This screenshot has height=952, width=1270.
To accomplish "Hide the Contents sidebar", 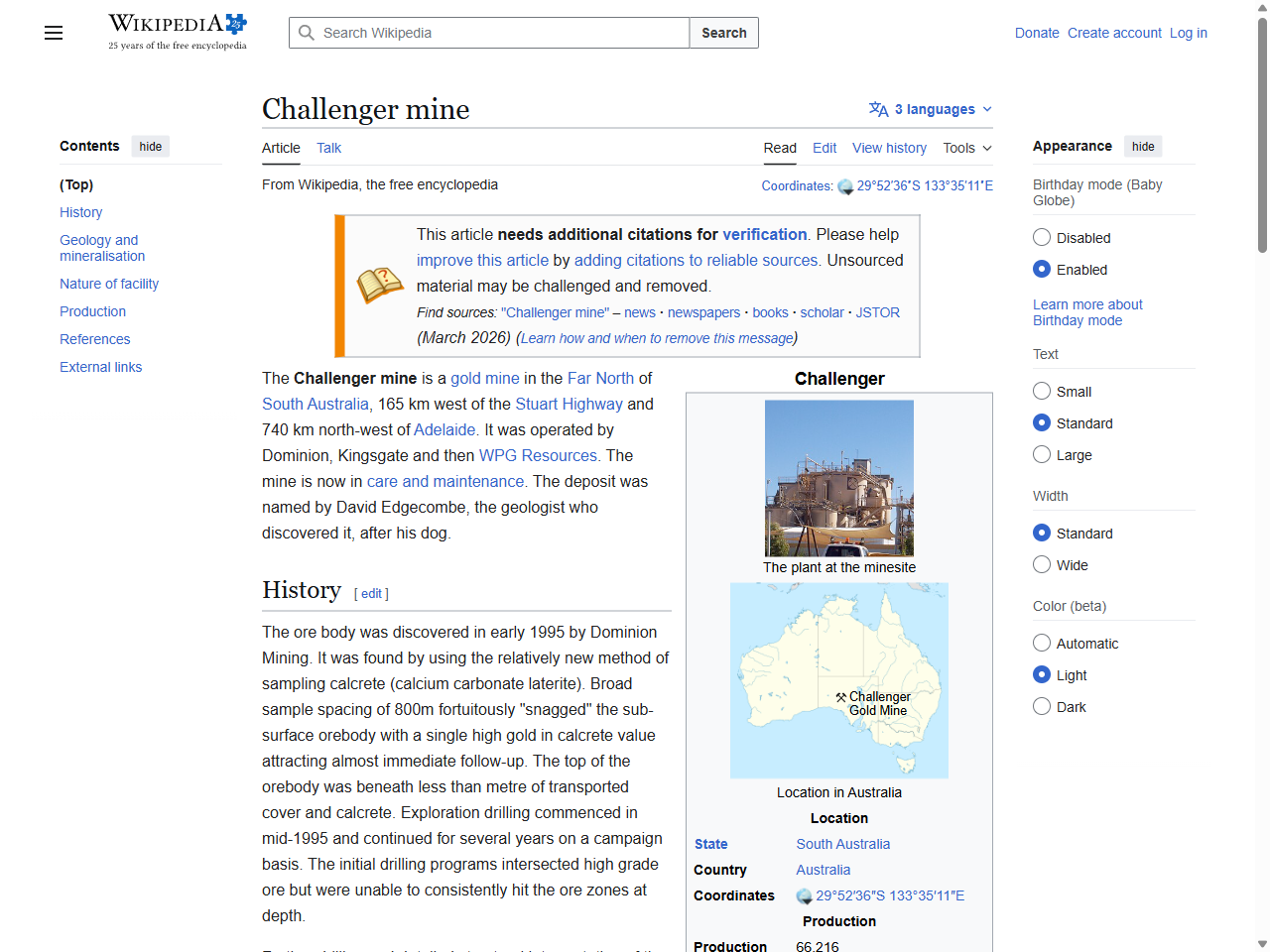I will [151, 146].
